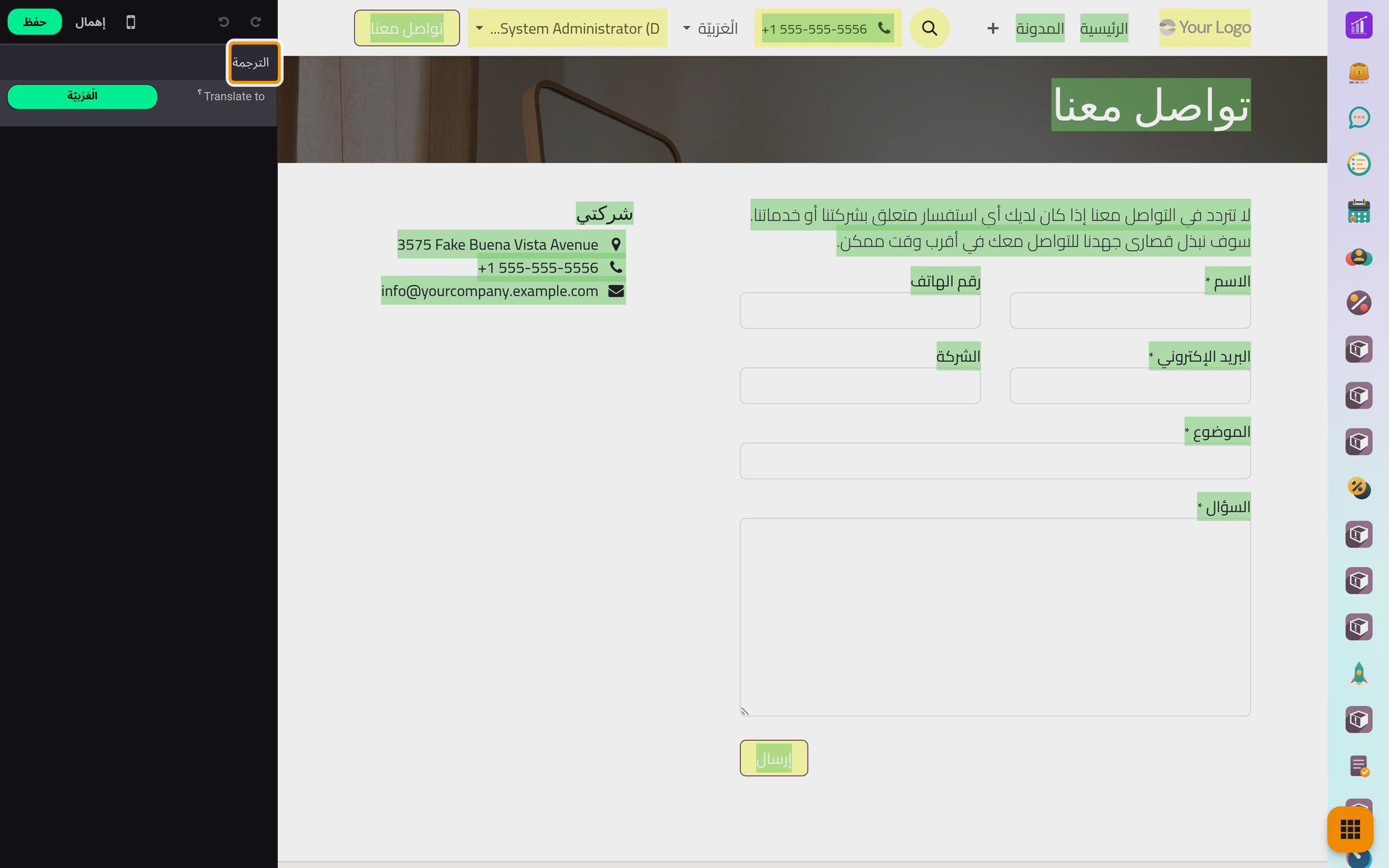The height and width of the screenshot is (868, 1389).
Task: Open the To-do checklist app icon
Action: [1359, 164]
